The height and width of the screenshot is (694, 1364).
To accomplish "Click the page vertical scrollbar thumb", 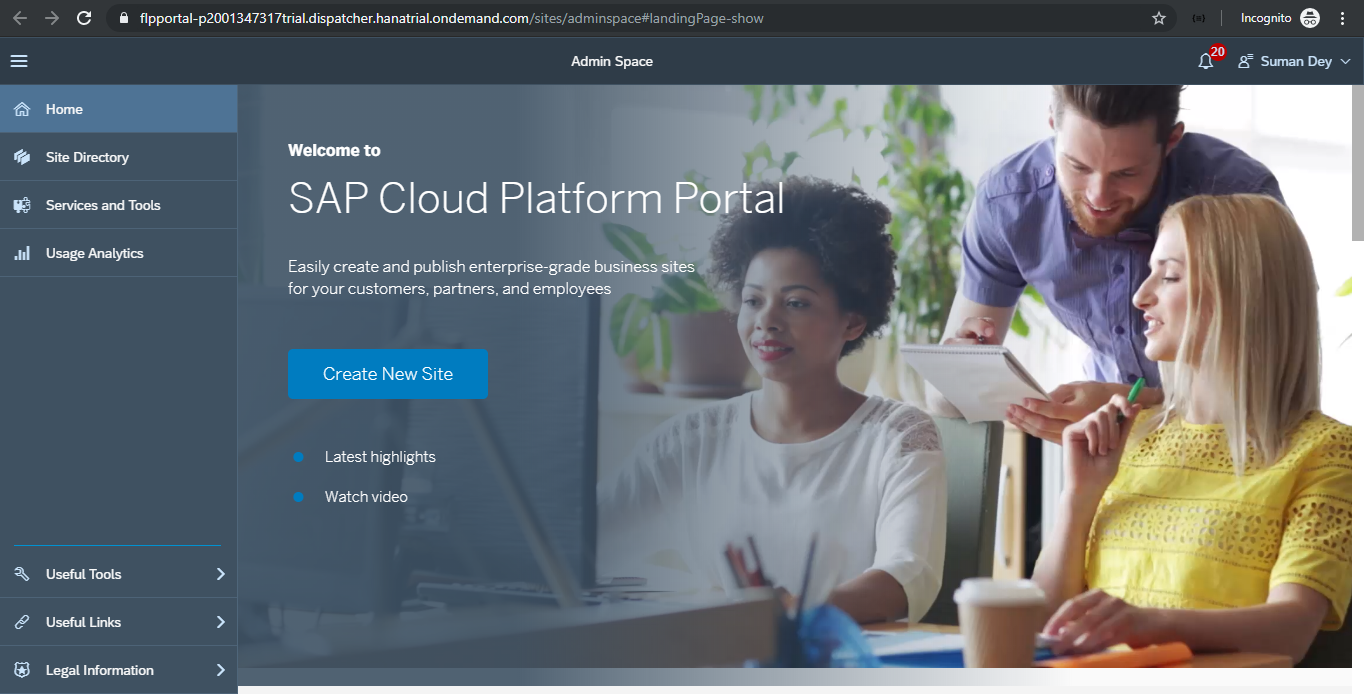I will tap(1358, 162).
